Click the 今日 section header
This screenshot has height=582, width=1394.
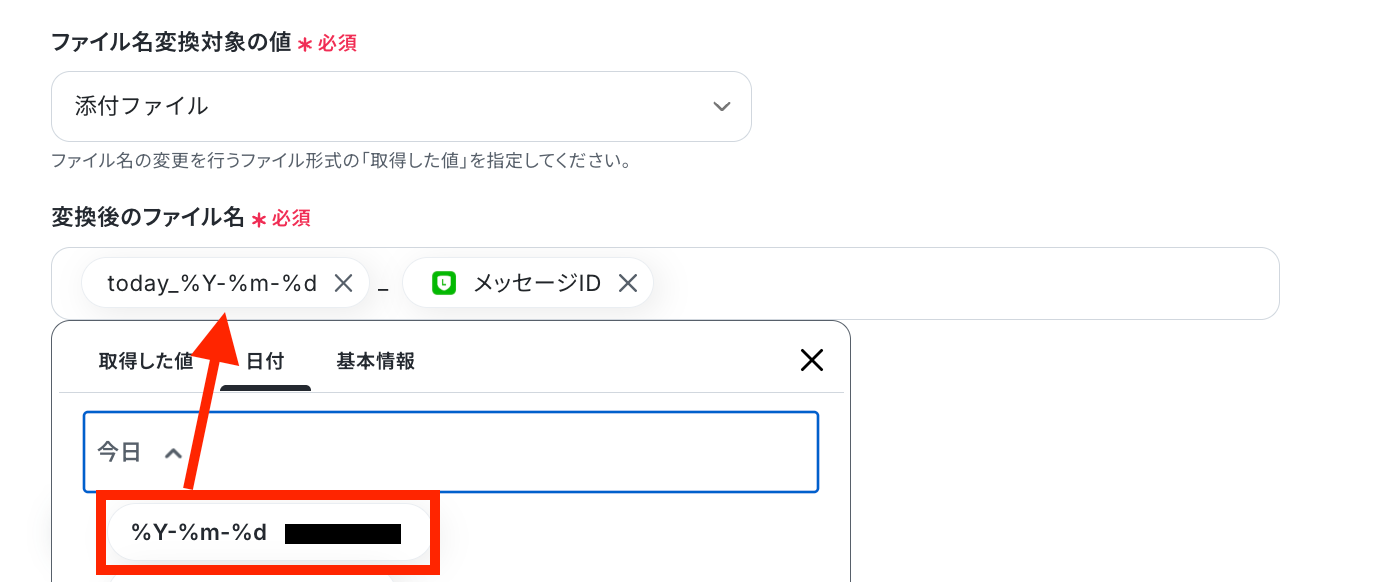[450, 452]
